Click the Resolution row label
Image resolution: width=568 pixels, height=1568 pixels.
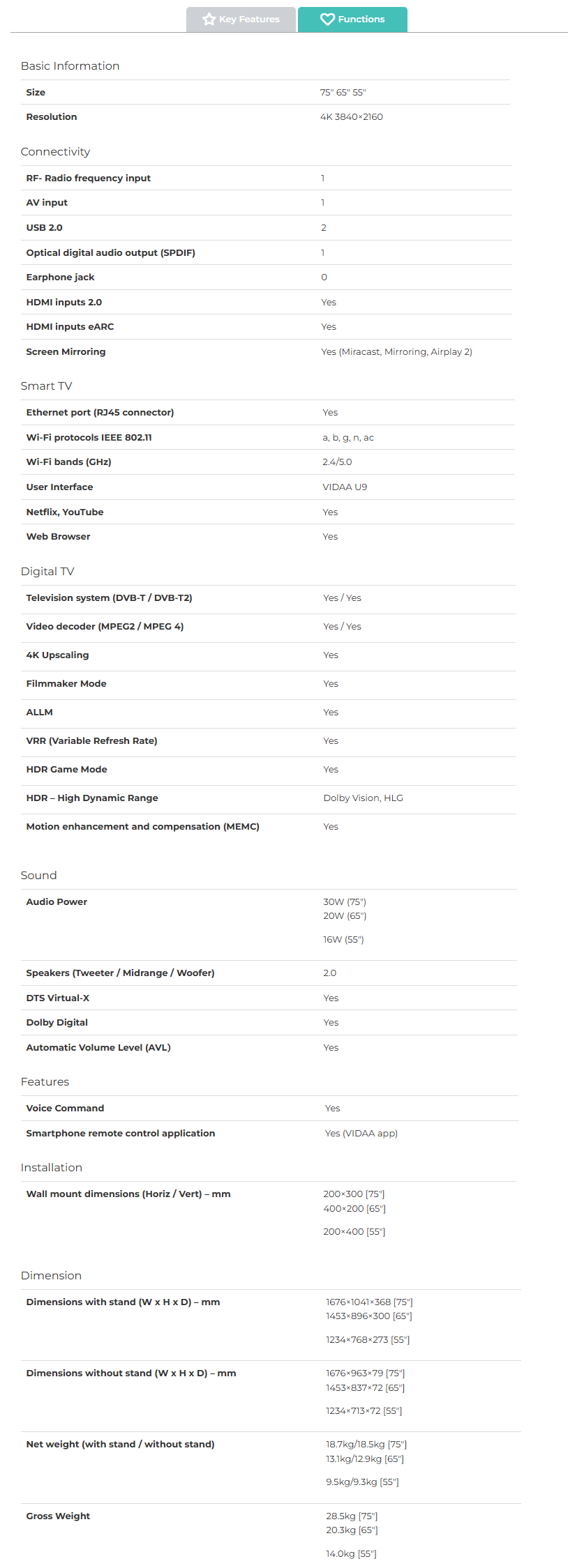click(52, 117)
